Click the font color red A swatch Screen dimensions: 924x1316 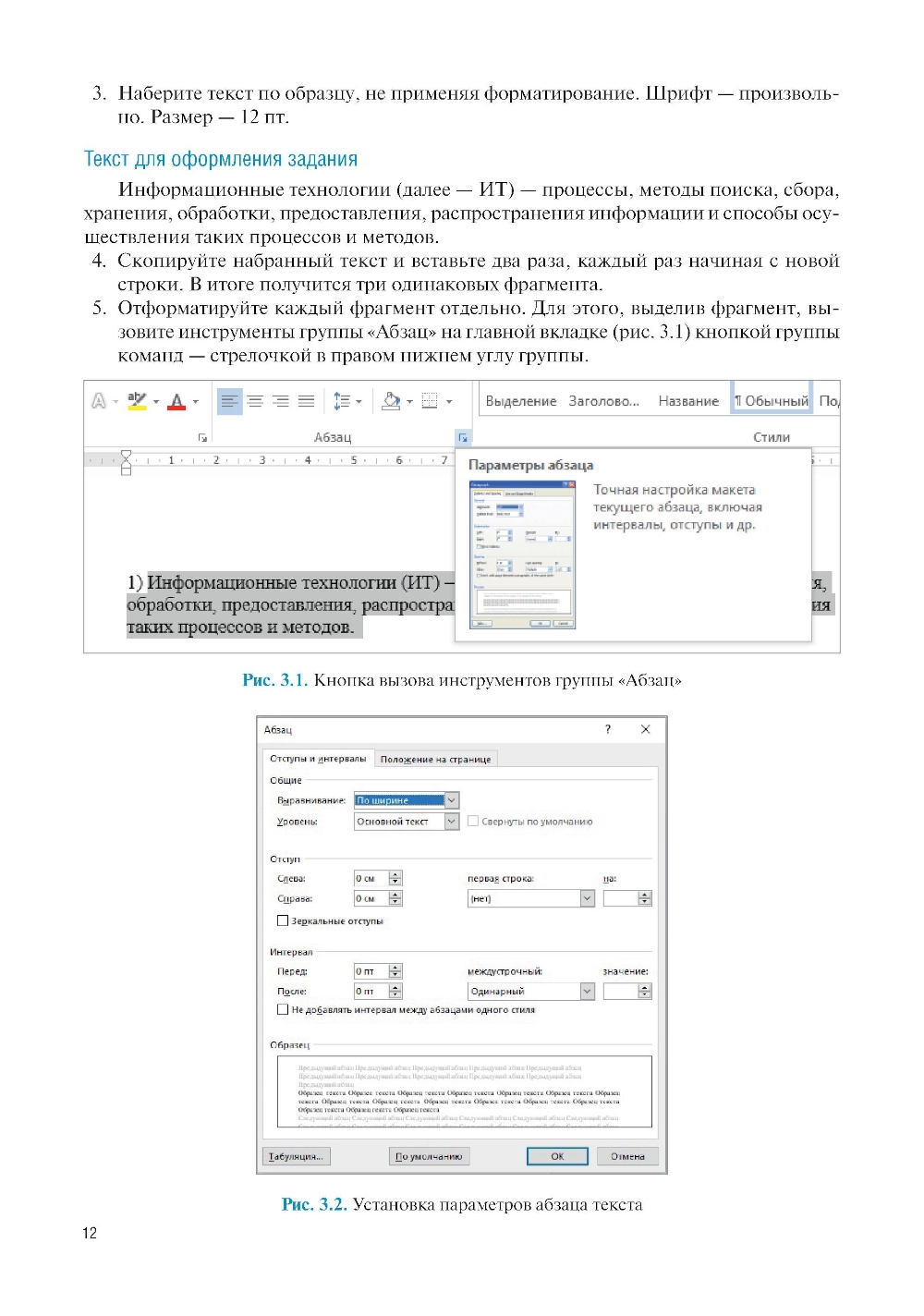point(177,401)
